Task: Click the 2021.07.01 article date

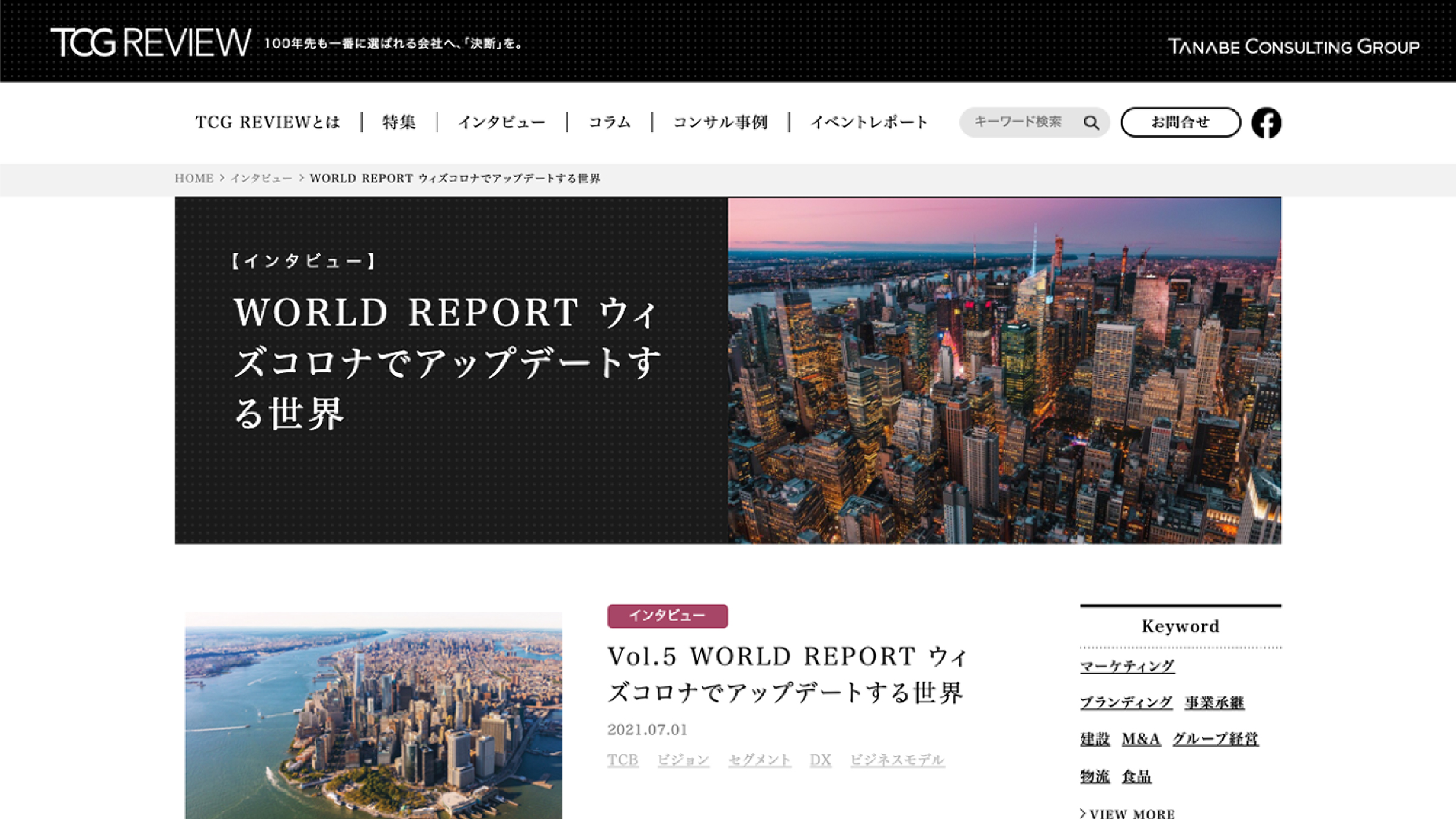Action: point(647,730)
